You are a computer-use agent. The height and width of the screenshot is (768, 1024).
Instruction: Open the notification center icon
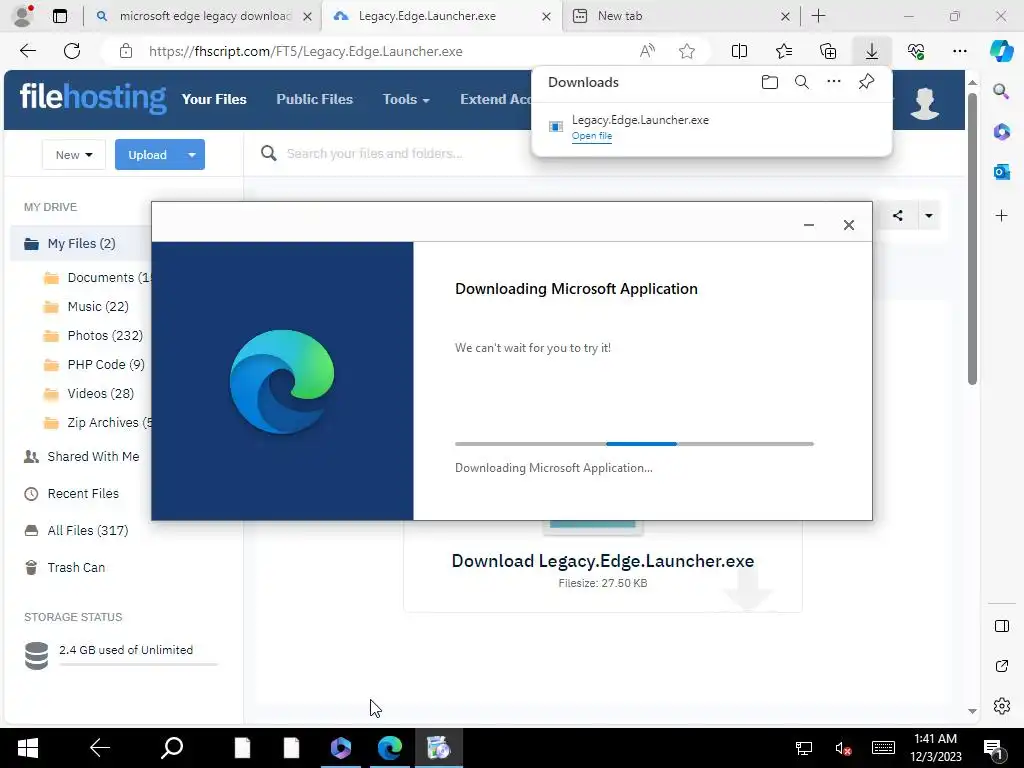(993, 748)
